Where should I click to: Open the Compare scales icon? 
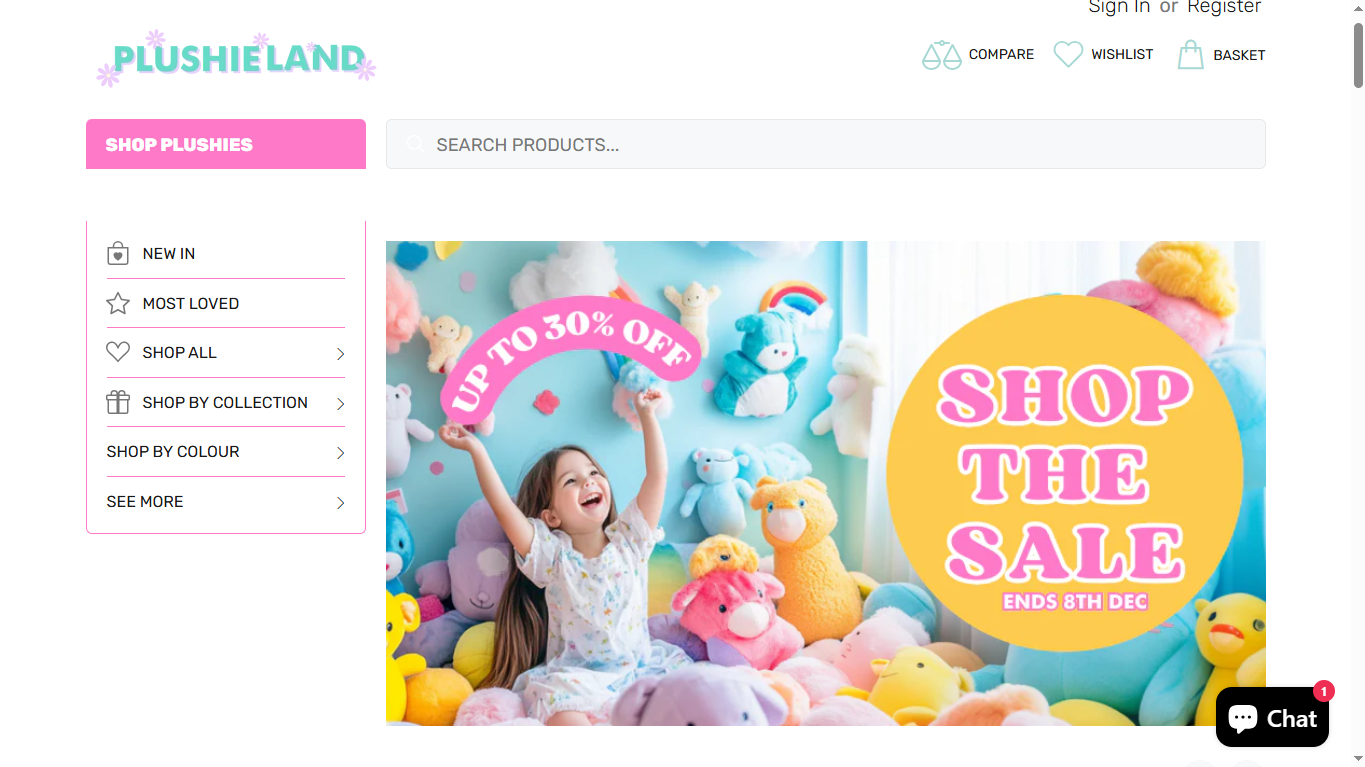(941, 55)
